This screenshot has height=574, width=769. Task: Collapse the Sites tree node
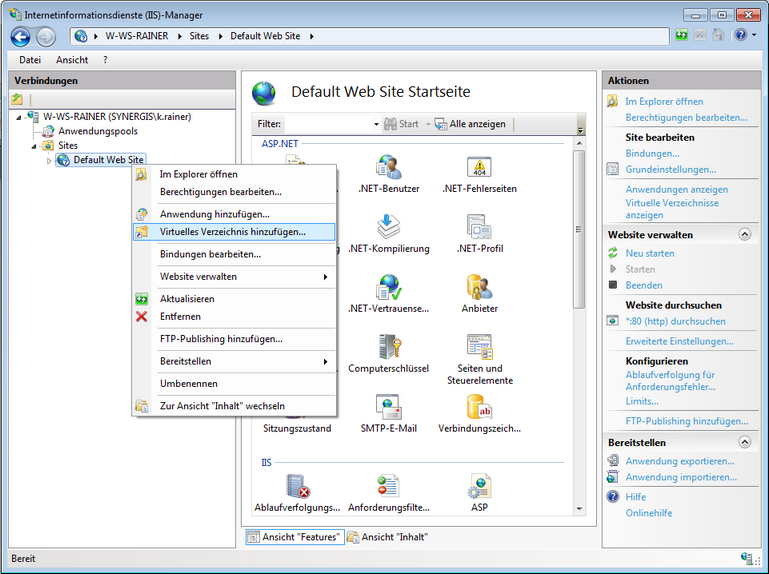(34, 146)
